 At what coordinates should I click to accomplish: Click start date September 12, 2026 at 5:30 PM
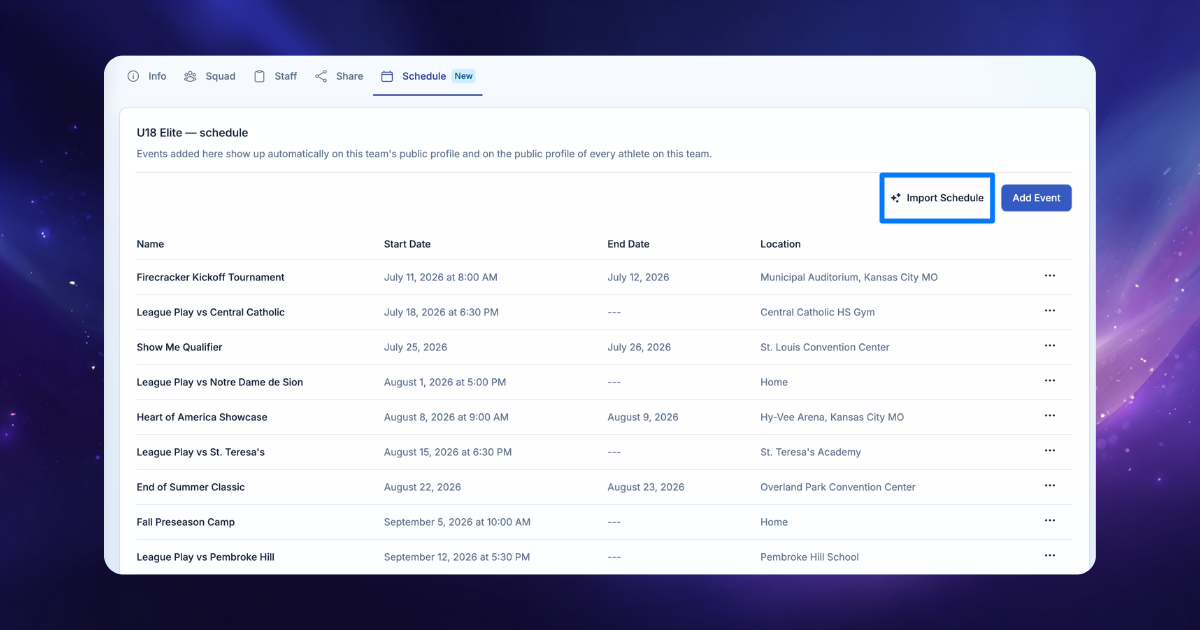click(457, 557)
